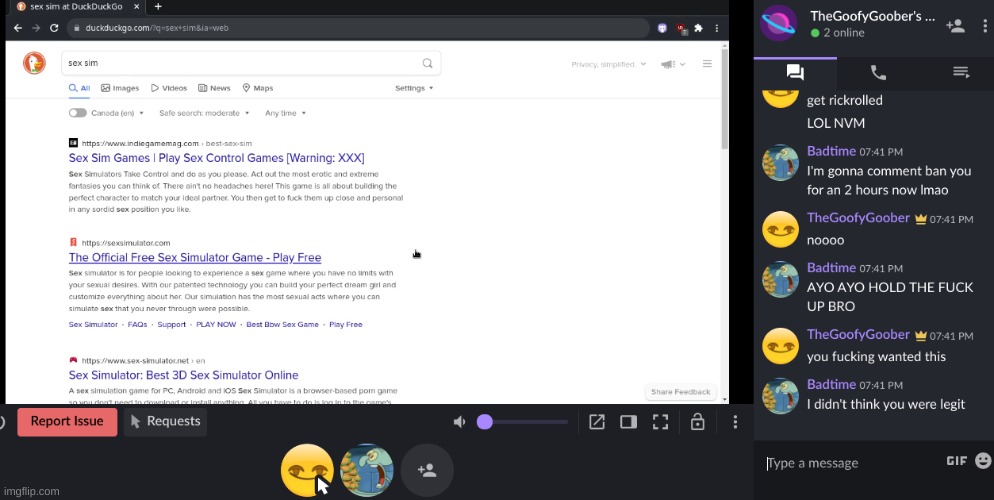This screenshot has height=500, width=994.
Task: Click the lock room icon
Action: pyautogui.click(x=697, y=421)
